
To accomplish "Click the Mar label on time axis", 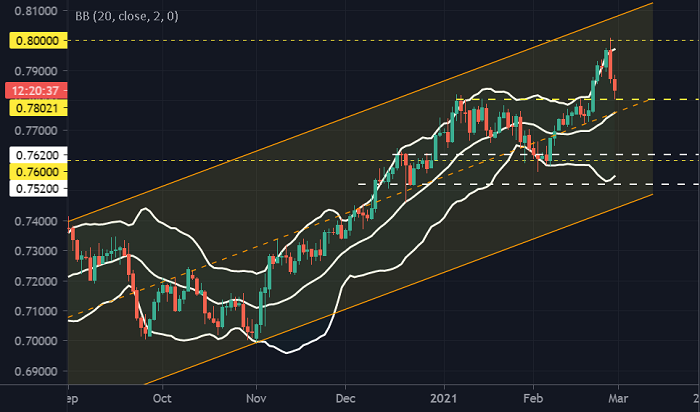I will 618,398.
